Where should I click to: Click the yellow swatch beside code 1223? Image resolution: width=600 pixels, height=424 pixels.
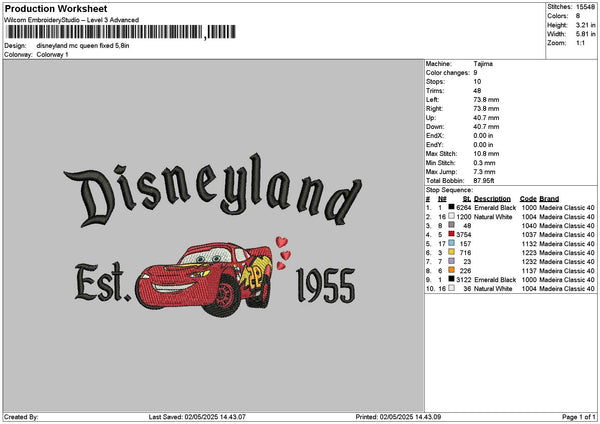pos(452,252)
